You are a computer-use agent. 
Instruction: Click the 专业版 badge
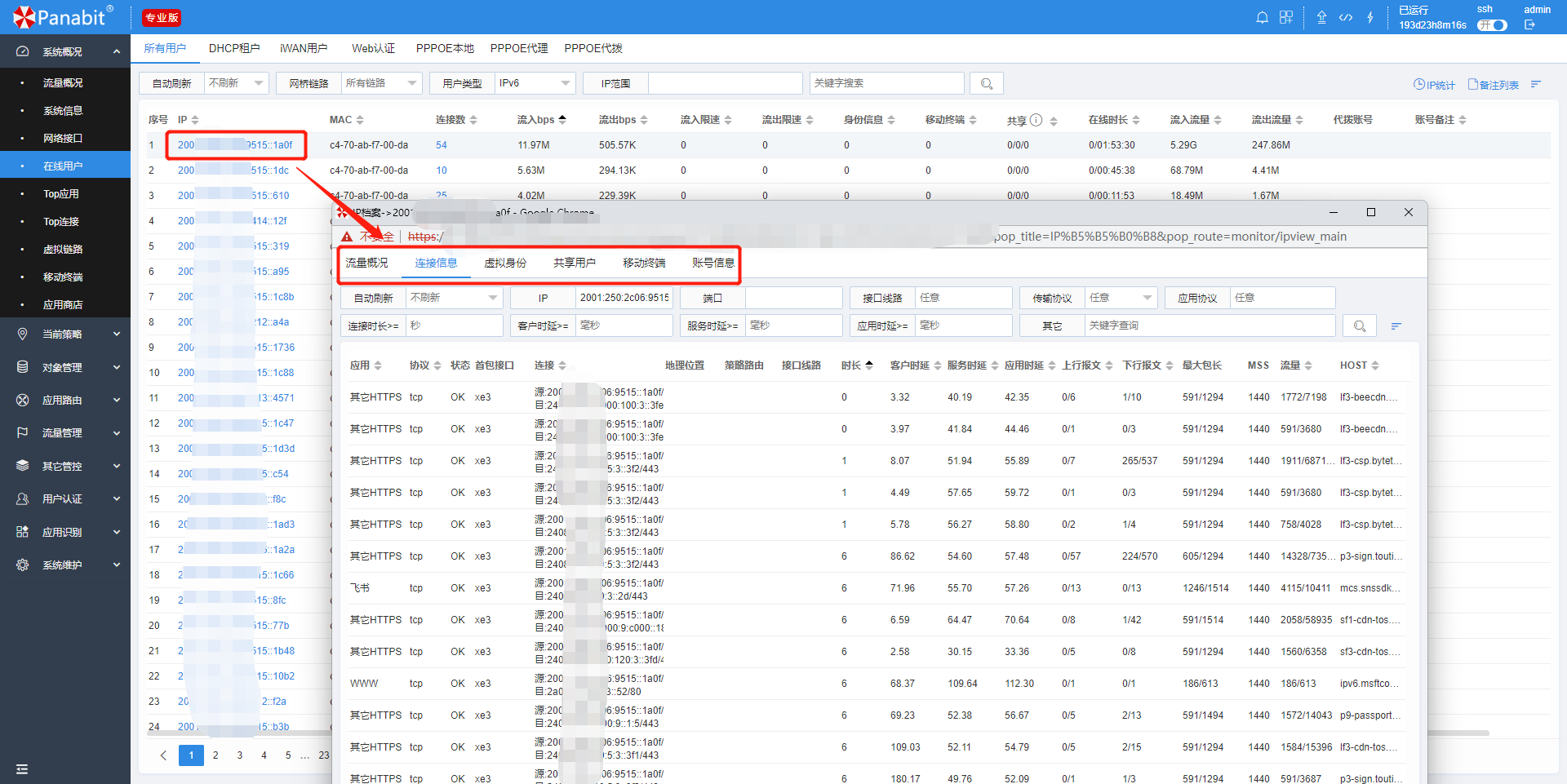pyautogui.click(x=162, y=18)
